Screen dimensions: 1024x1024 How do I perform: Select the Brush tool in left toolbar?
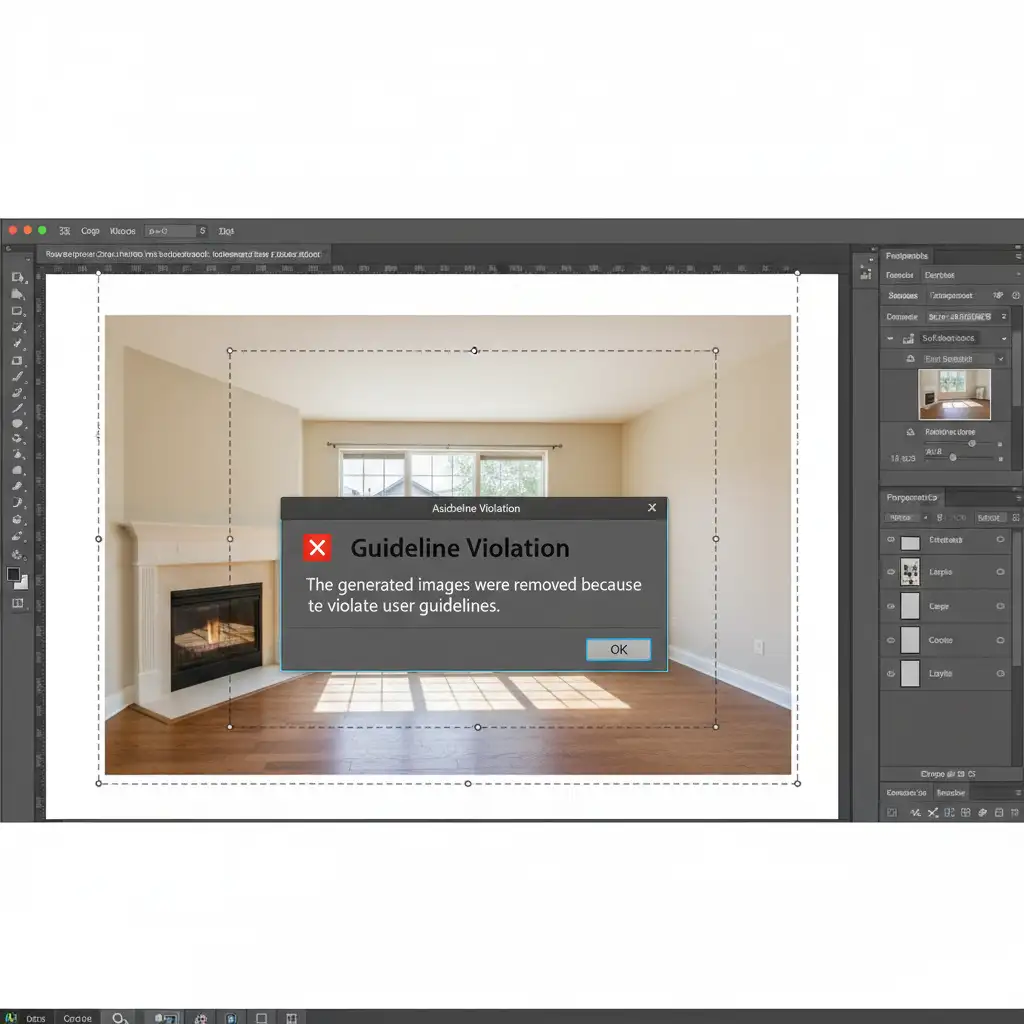point(18,376)
